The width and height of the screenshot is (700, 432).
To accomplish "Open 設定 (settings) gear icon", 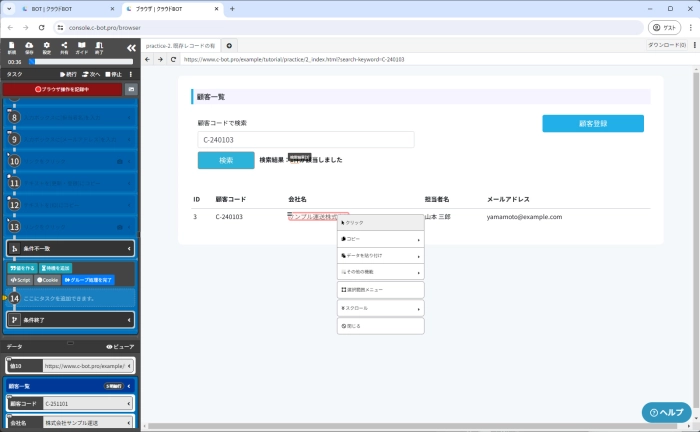I will (x=46, y=47).
